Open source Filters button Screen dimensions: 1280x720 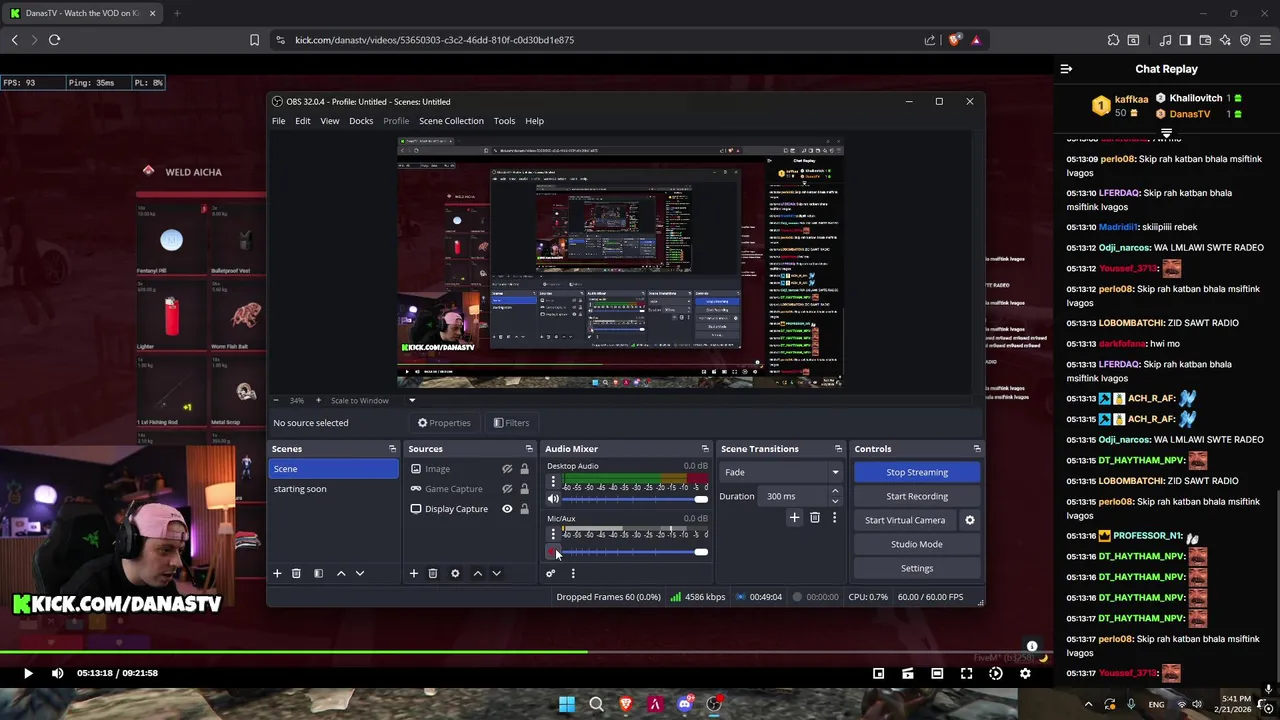[x=512, y=423]
